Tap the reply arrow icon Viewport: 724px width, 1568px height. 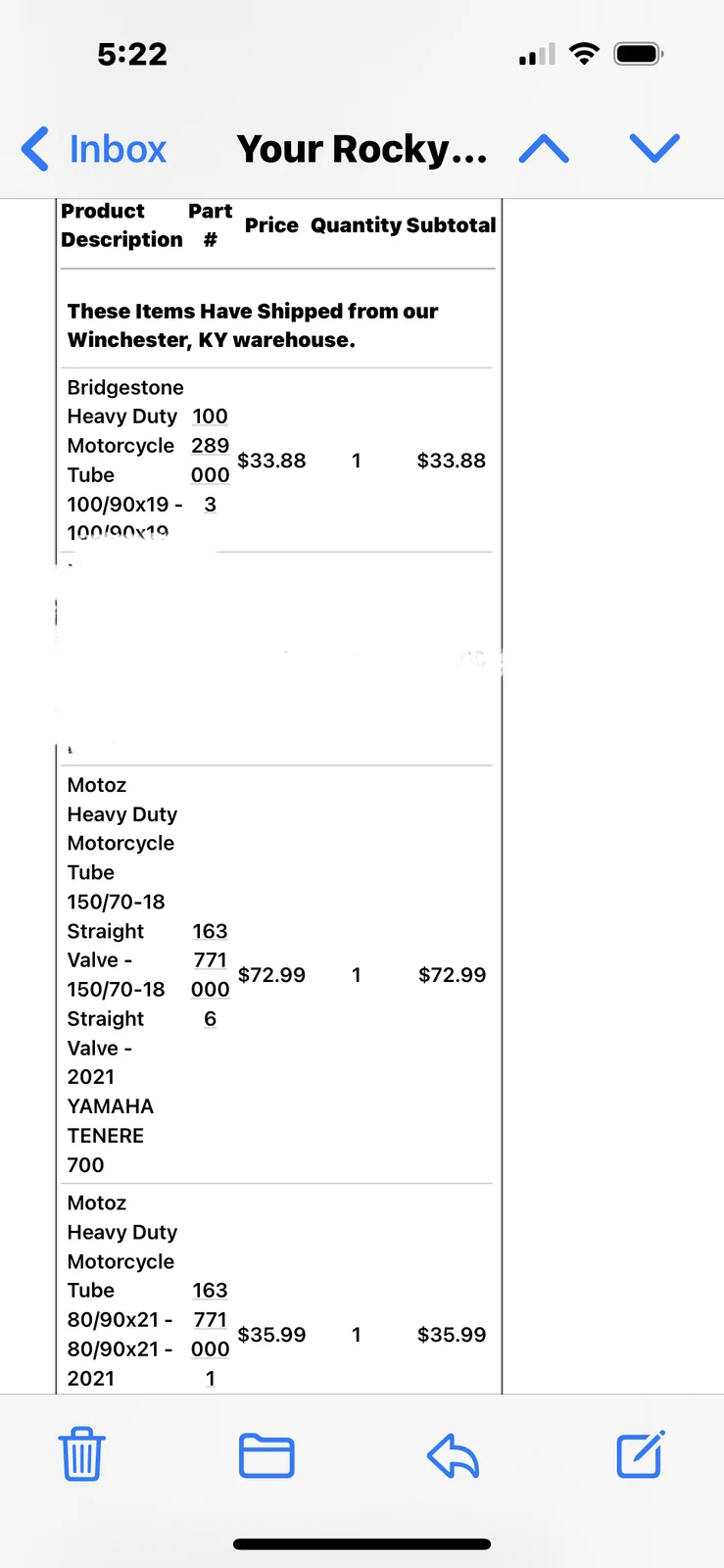click(453, 1455)
